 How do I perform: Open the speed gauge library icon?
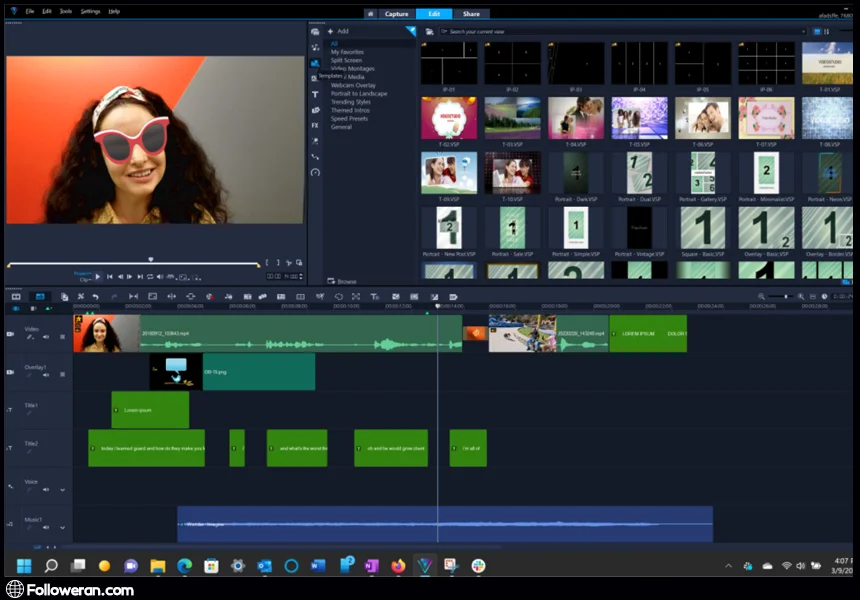pos(315,172)
